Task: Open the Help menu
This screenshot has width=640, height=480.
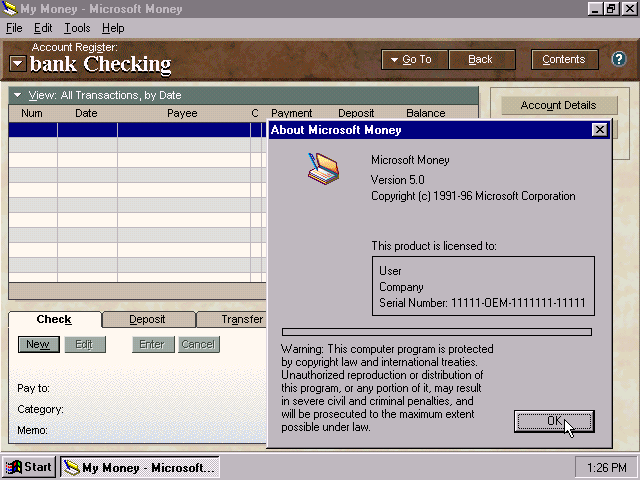Action: coord(113,28)
